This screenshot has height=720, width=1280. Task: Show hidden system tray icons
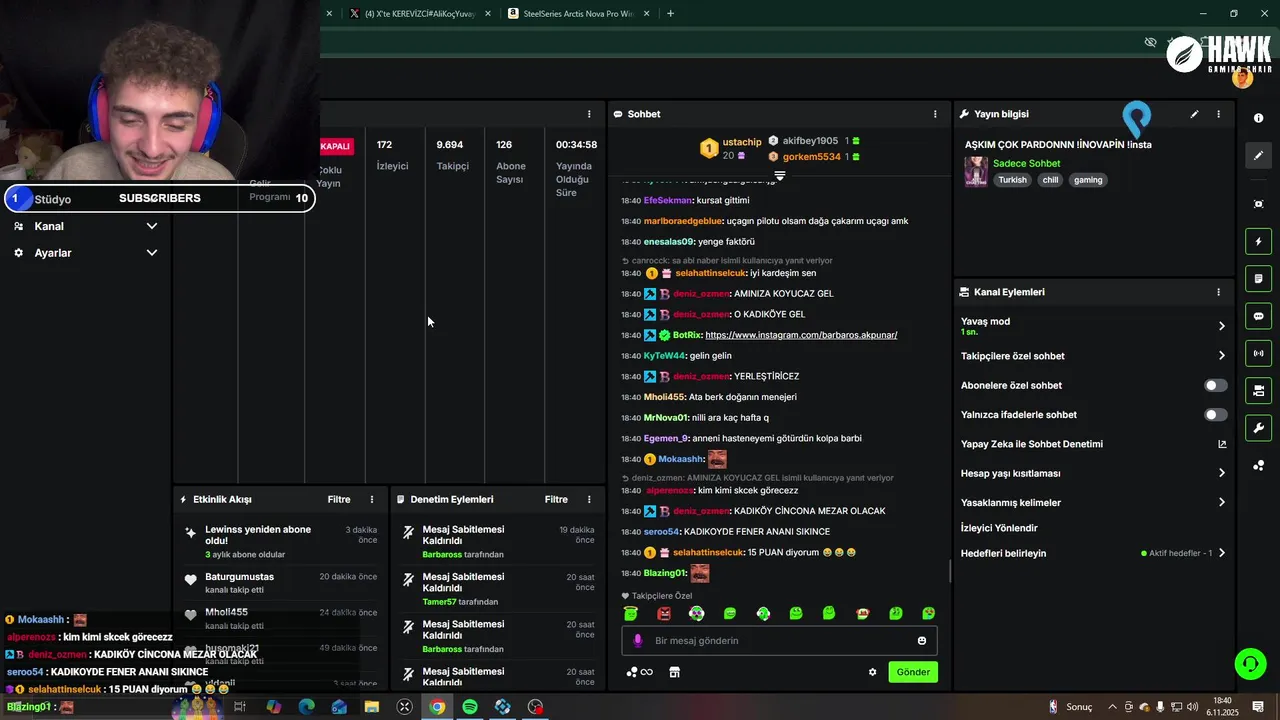[1112, 707]
